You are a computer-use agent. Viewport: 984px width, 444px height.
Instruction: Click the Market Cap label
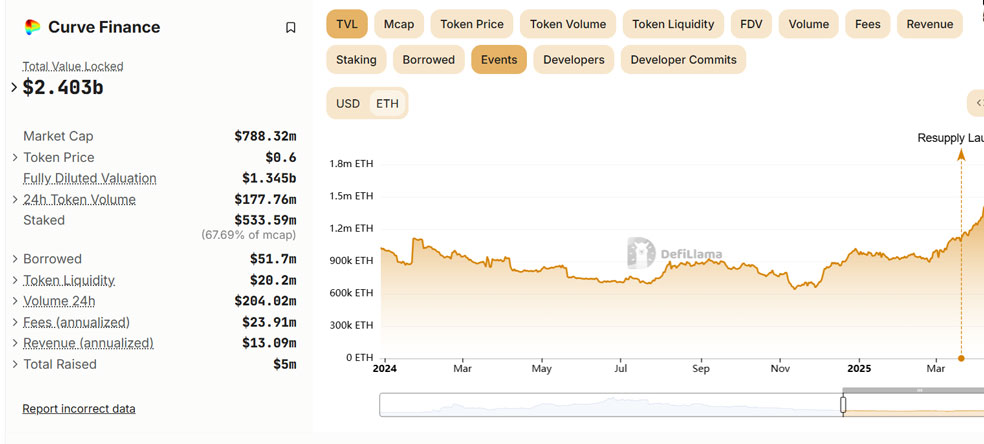coord(58,136)
